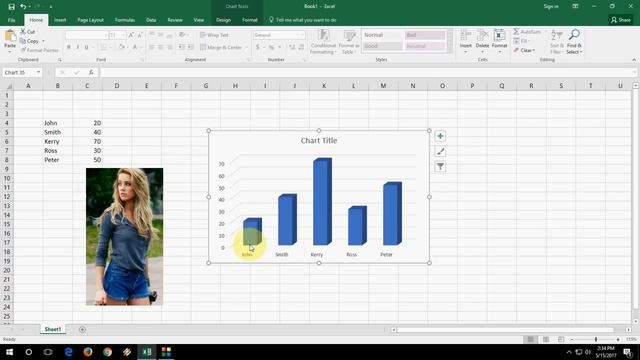Toggle Wrap Text
Viewport: 640px width, 360px height.
214,35
